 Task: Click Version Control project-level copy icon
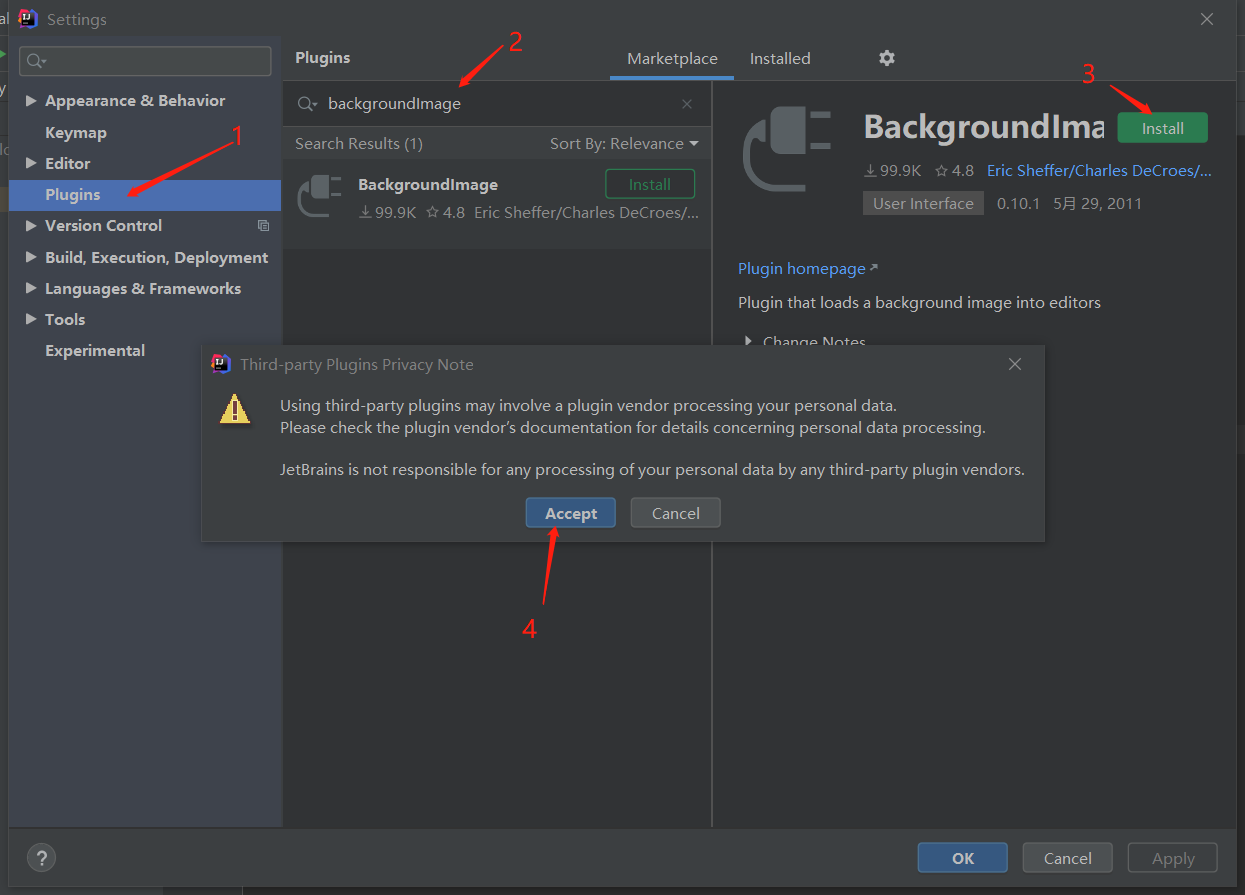(263, 226)
